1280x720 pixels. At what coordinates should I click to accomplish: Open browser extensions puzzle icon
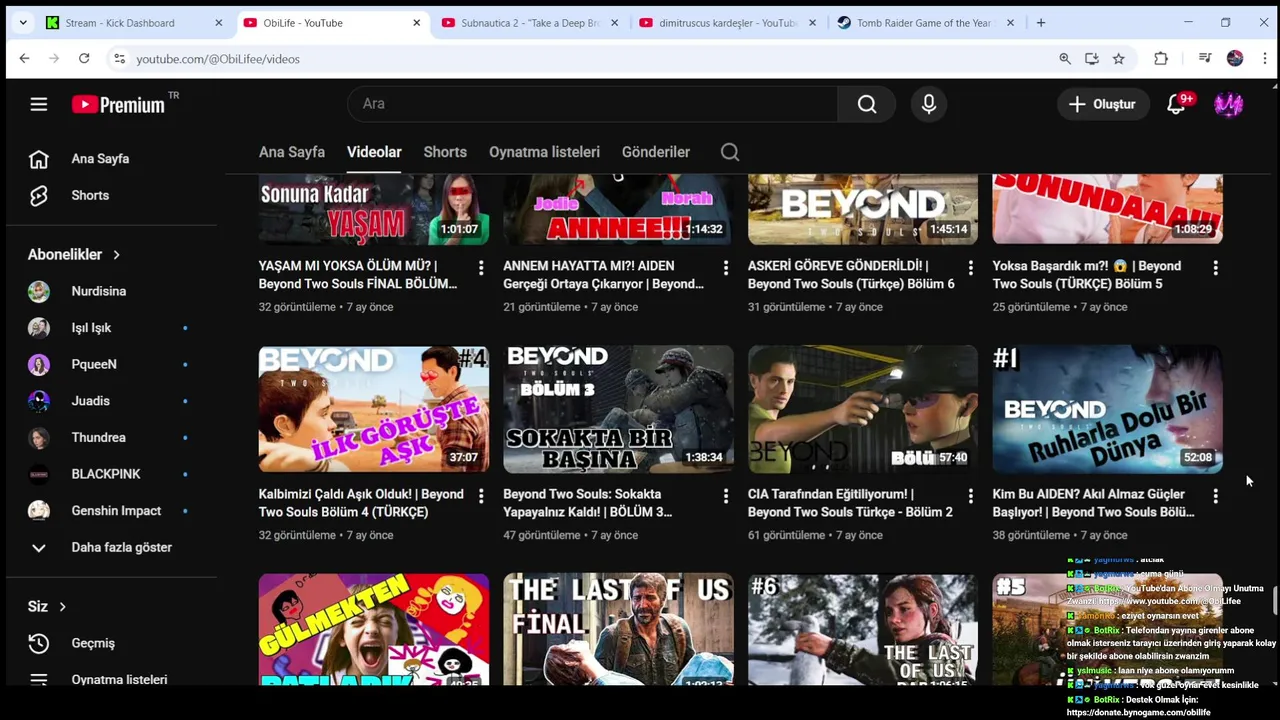pyautogui.click(x=1161, y=59)
